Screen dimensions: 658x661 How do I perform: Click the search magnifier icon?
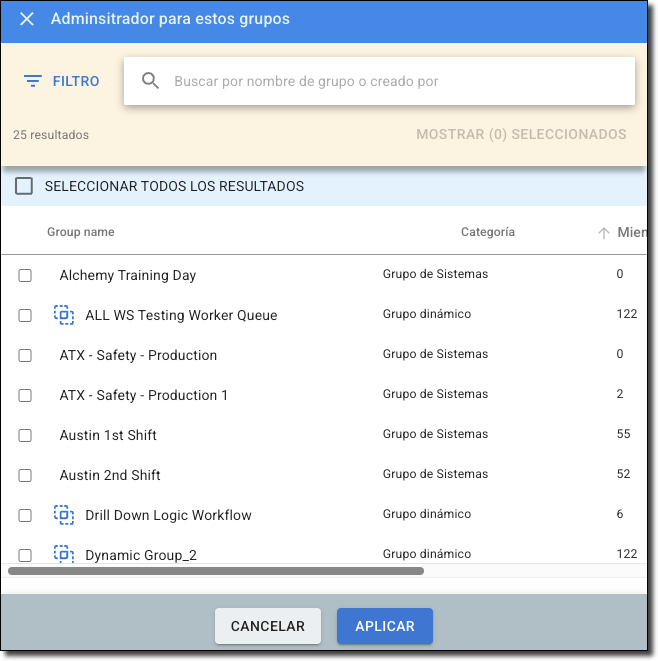150,81
